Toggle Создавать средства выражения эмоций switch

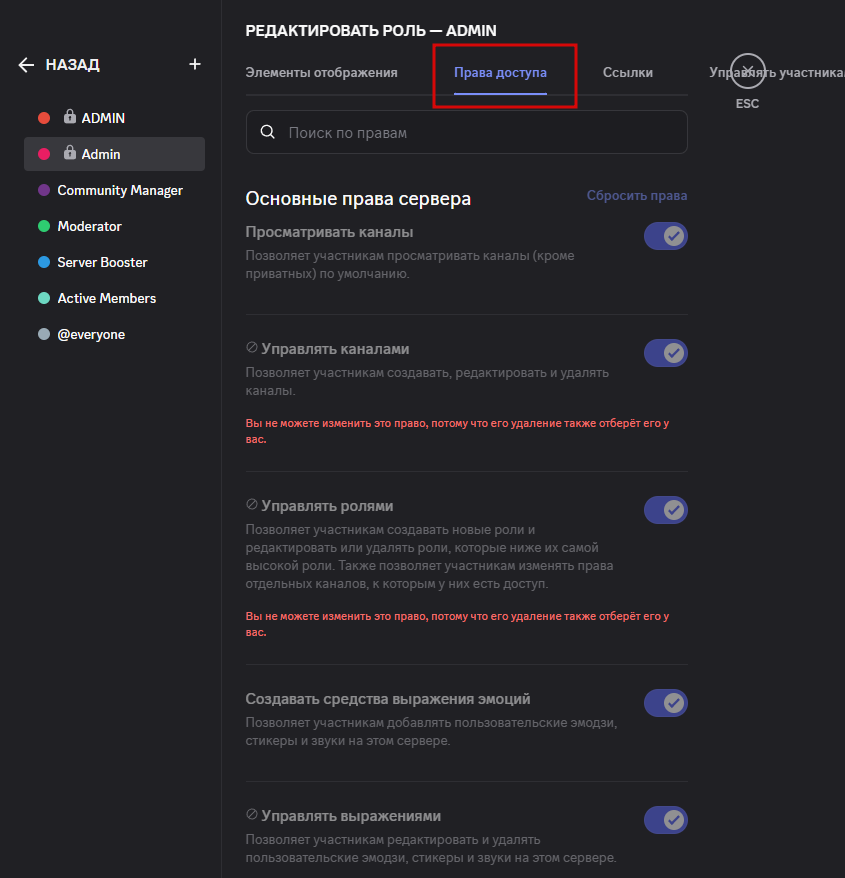[x=665, y=703]
